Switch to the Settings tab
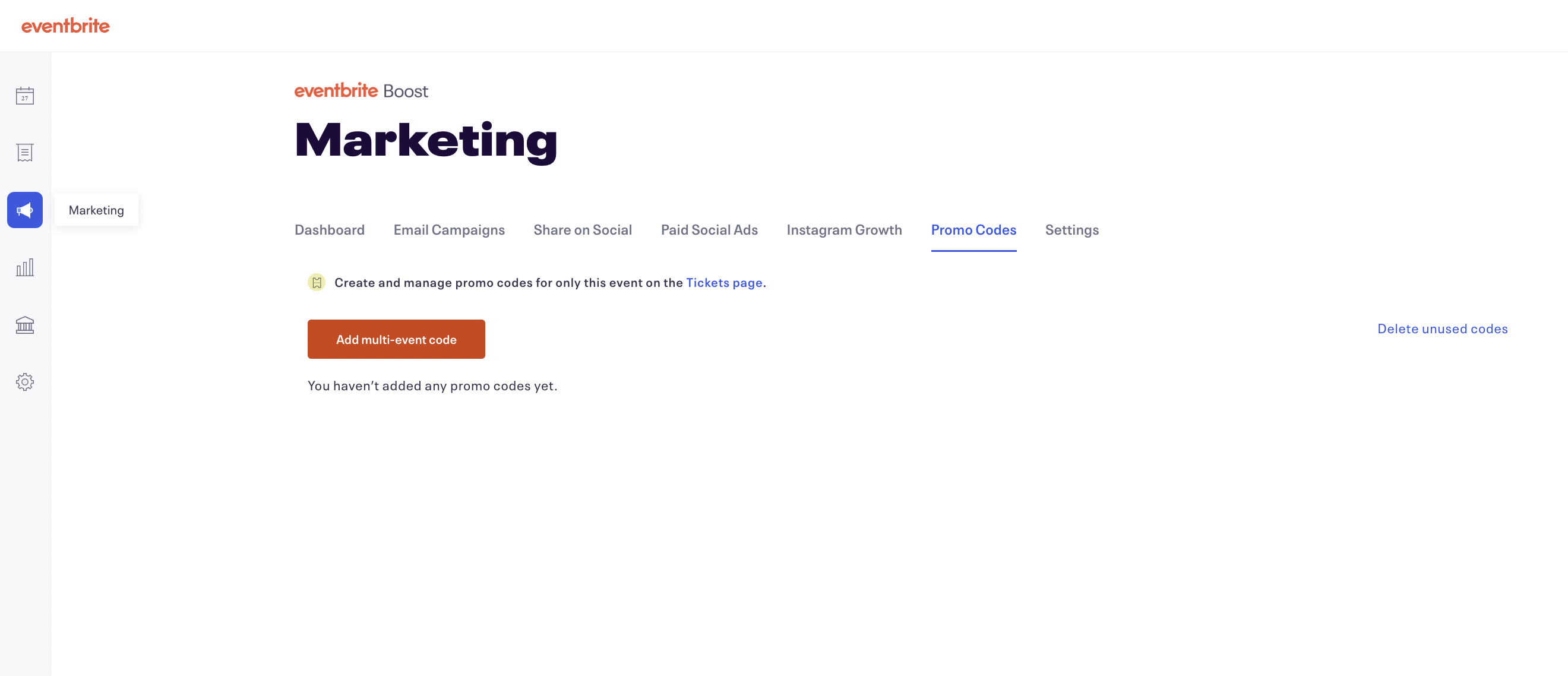The width and height of the screenshot is (1568, 676). pos(1071,230)
